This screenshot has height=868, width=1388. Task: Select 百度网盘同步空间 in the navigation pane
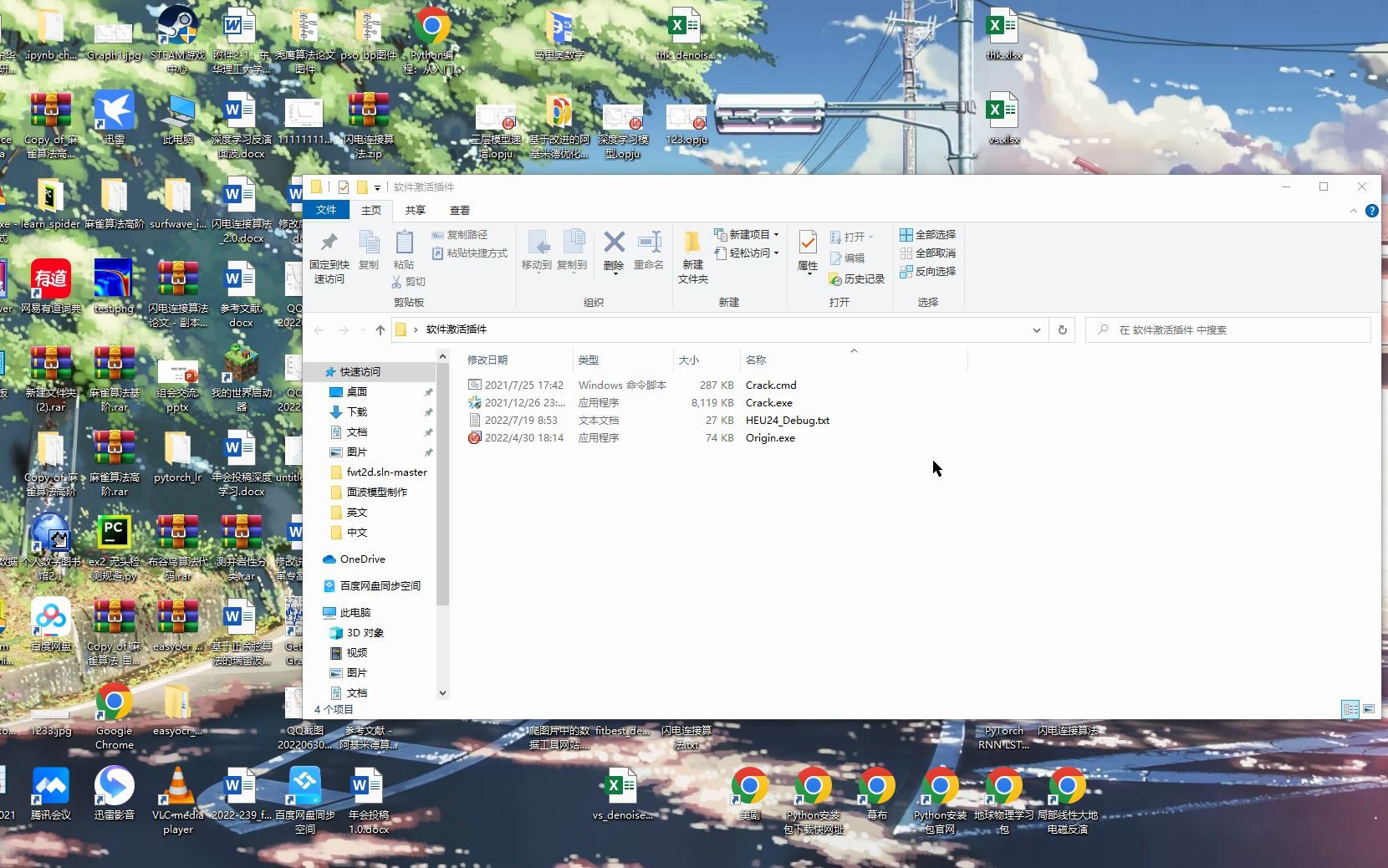point(380,586)
